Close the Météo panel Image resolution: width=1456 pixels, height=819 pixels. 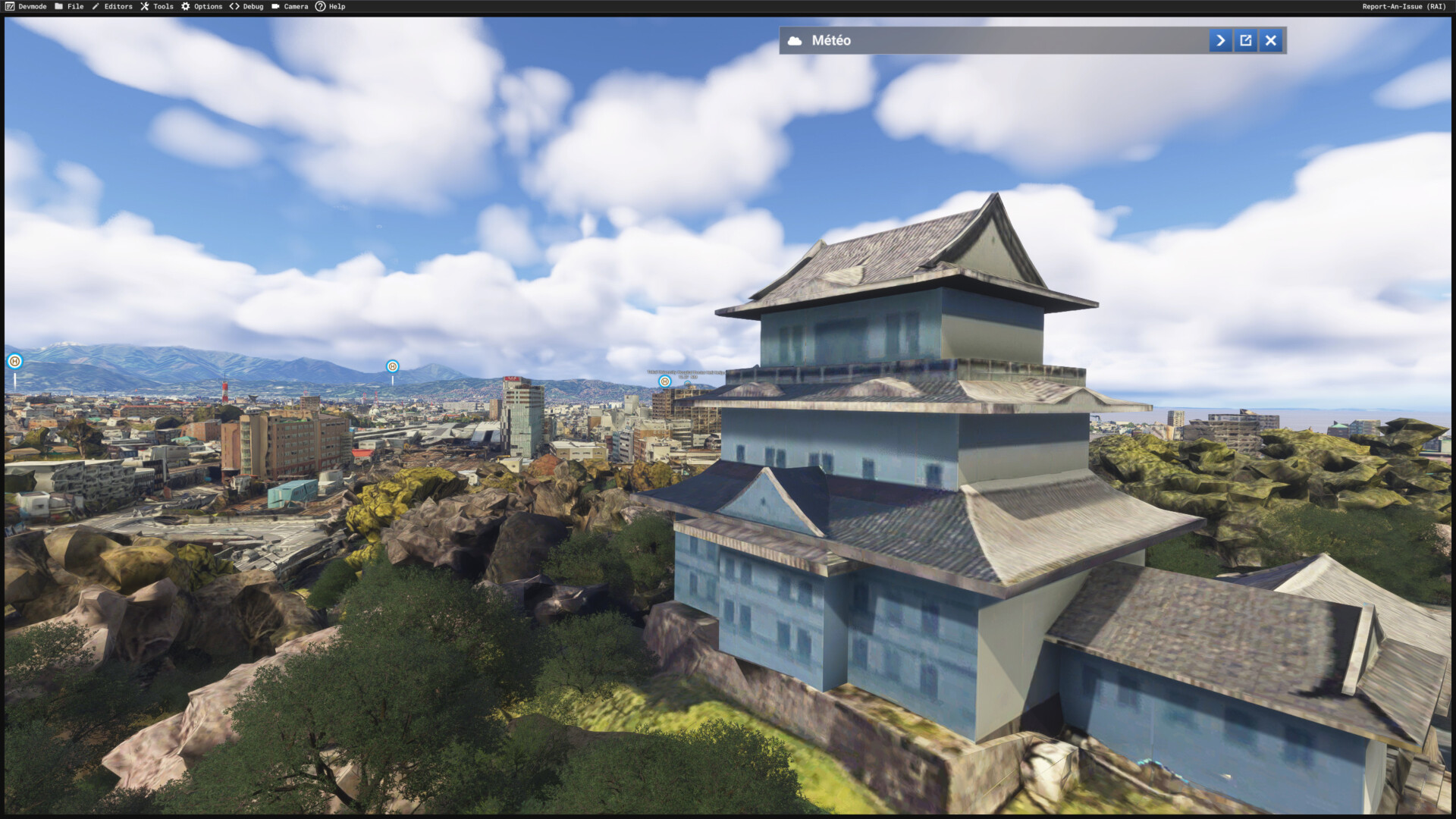coord(1271,41)
